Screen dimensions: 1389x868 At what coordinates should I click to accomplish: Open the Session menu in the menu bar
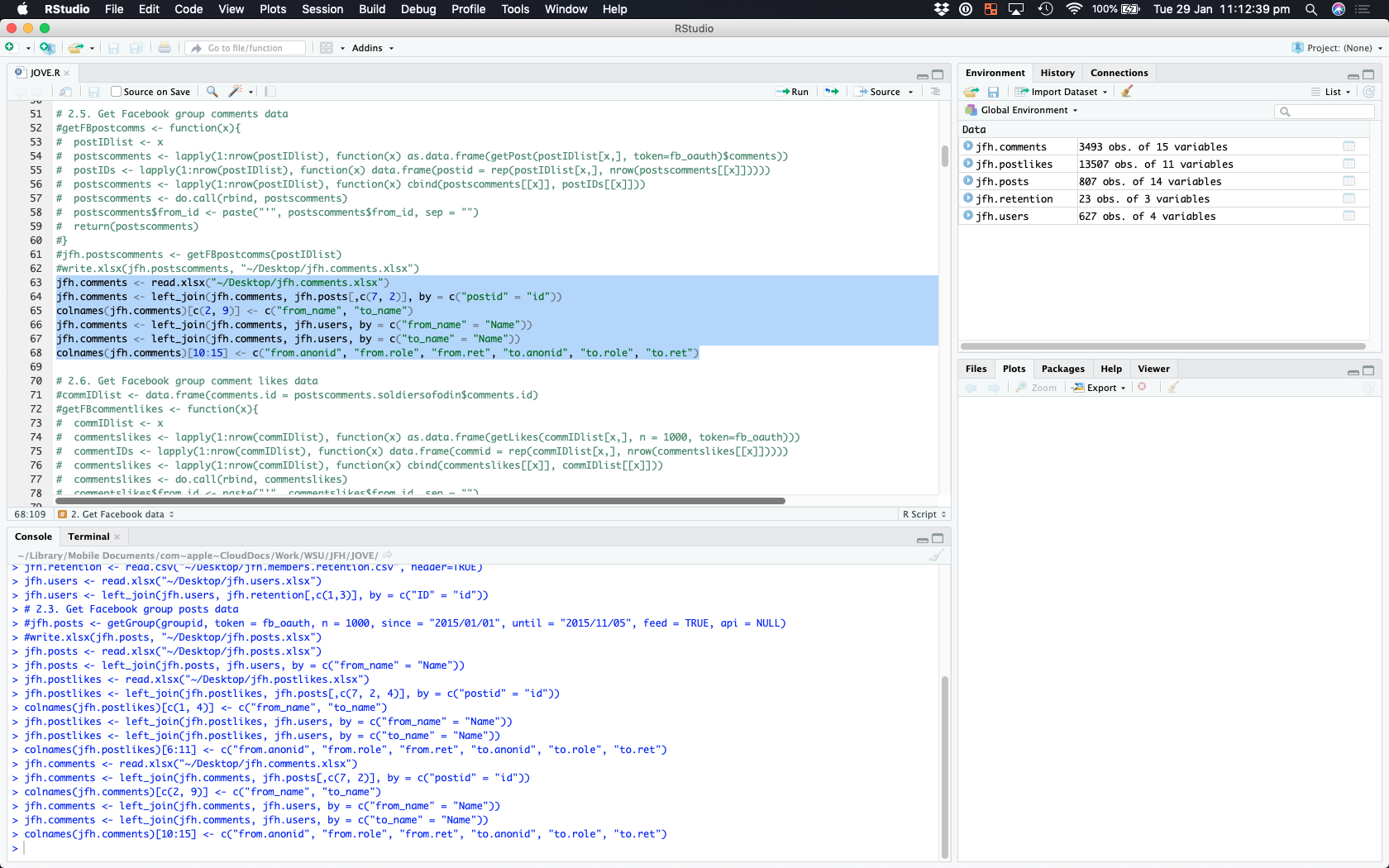[x=322, y=9]
